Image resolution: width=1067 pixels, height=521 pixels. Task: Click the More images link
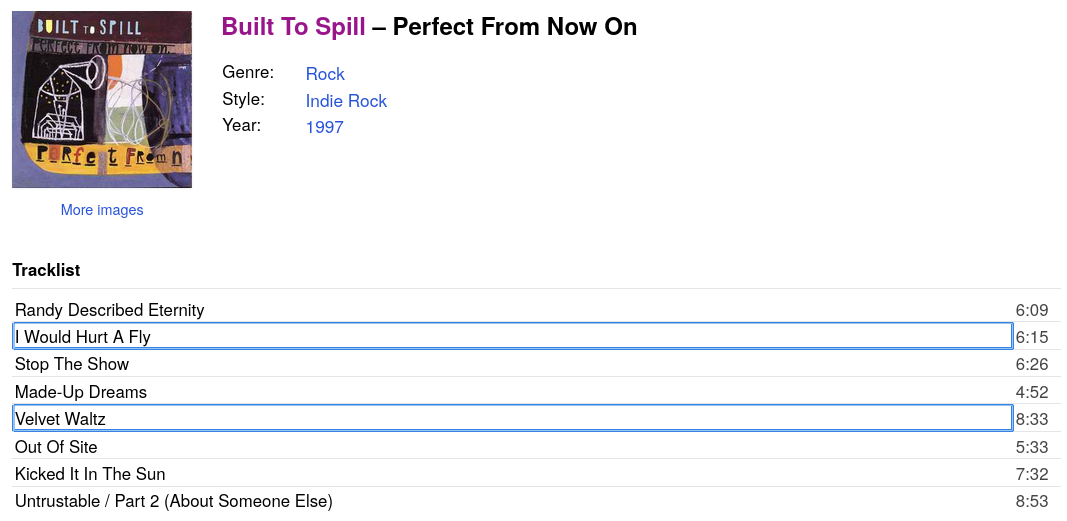102,210
